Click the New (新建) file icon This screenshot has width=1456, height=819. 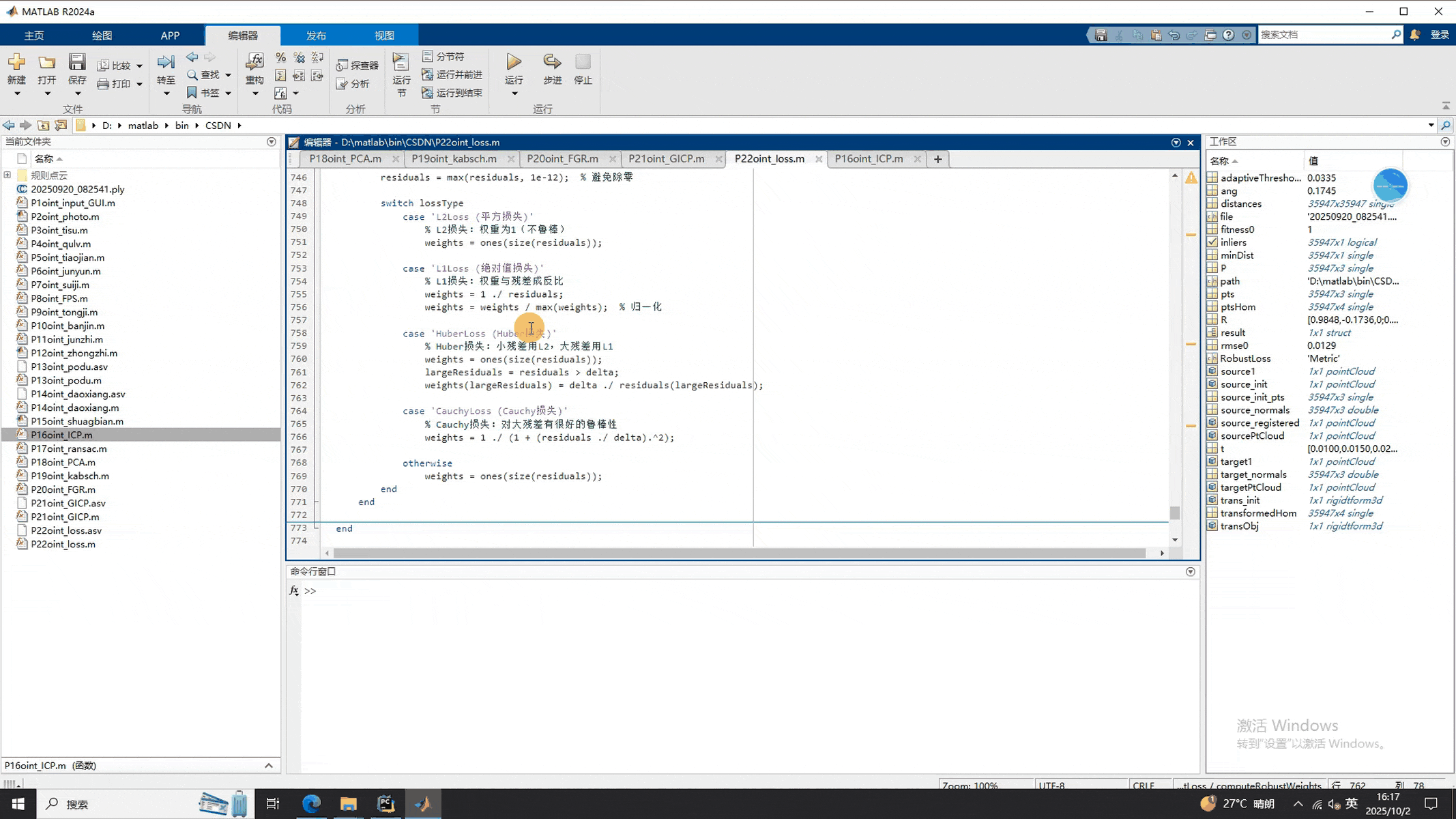(16, 62)
